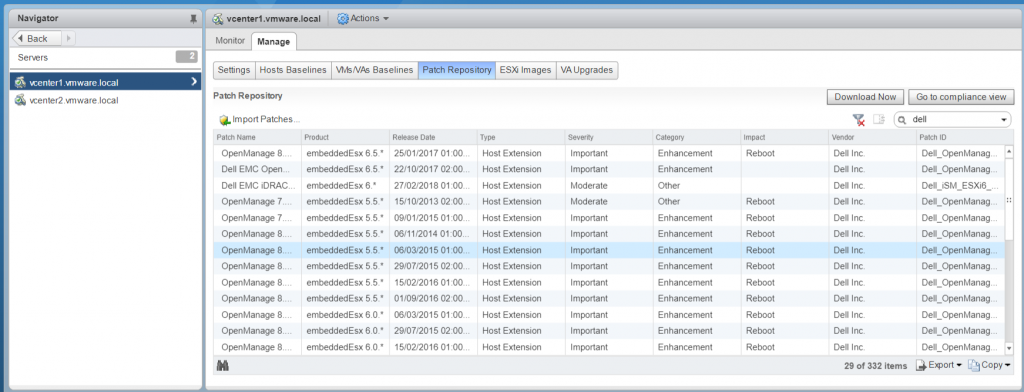Screen dimensions: 1024x392
Task: Sort by Severity column header
Action: click(608, 137)
